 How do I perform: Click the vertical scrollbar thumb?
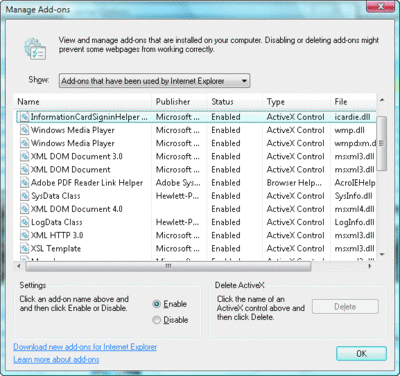382,143
